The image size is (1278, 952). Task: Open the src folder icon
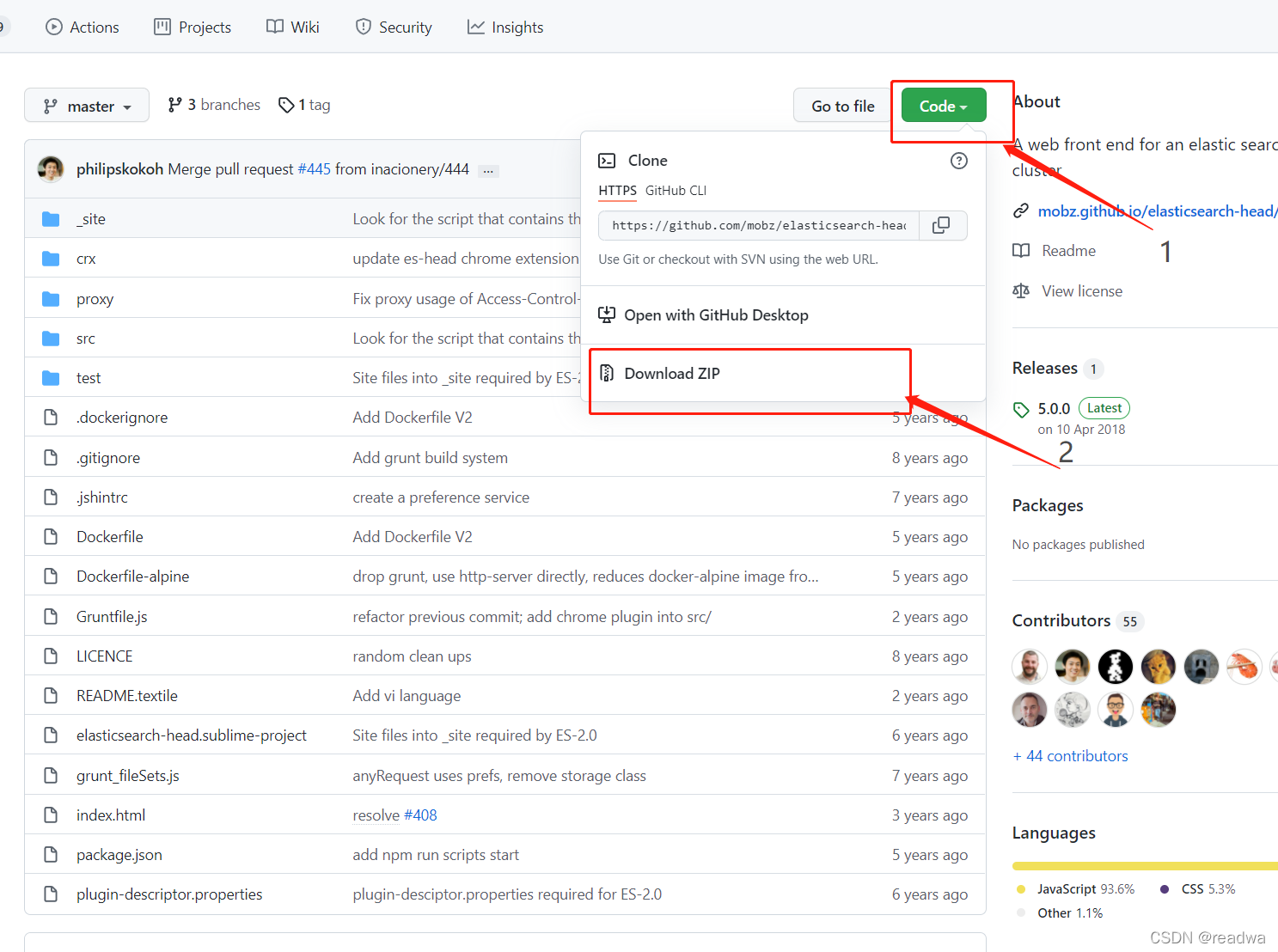tap(51, 339)
